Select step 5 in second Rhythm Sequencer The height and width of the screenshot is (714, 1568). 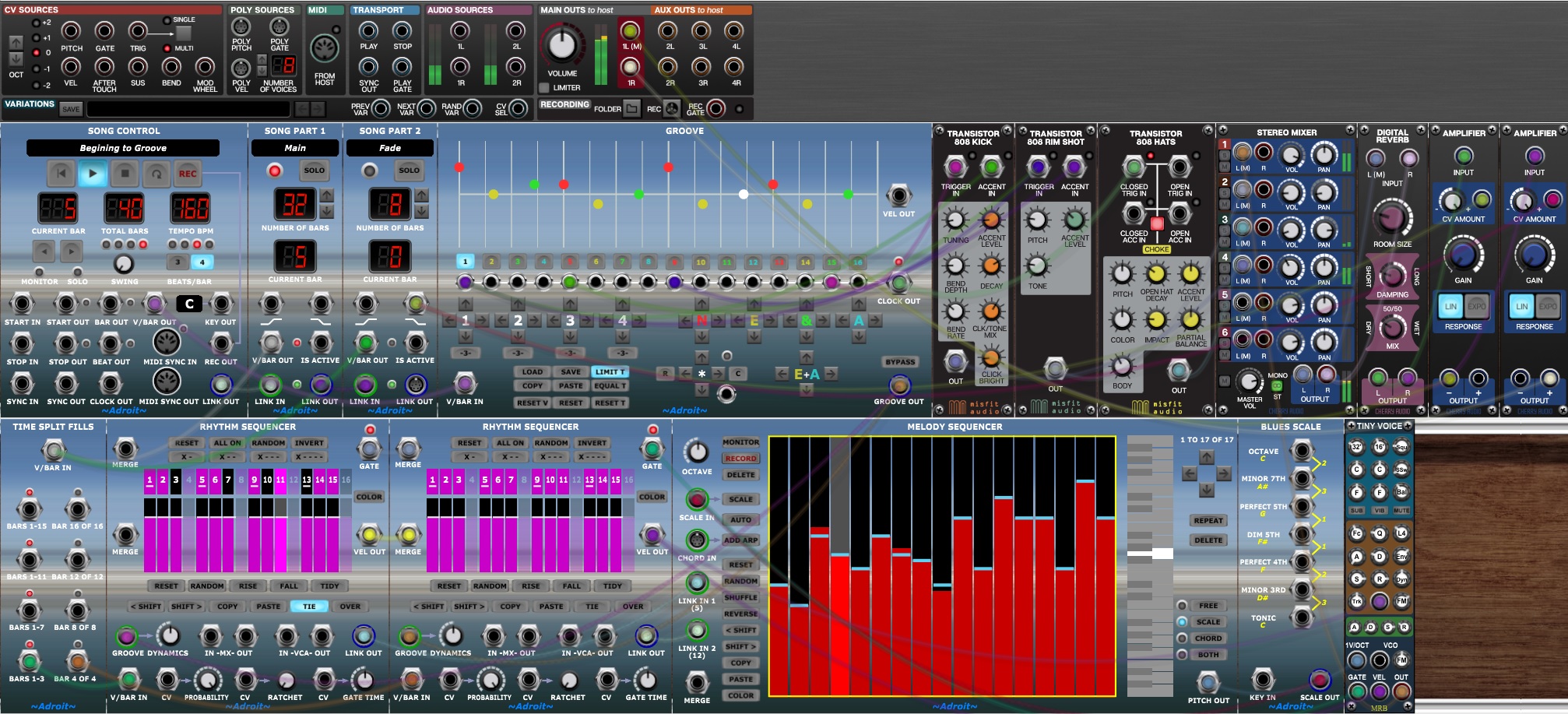point(484,480)
